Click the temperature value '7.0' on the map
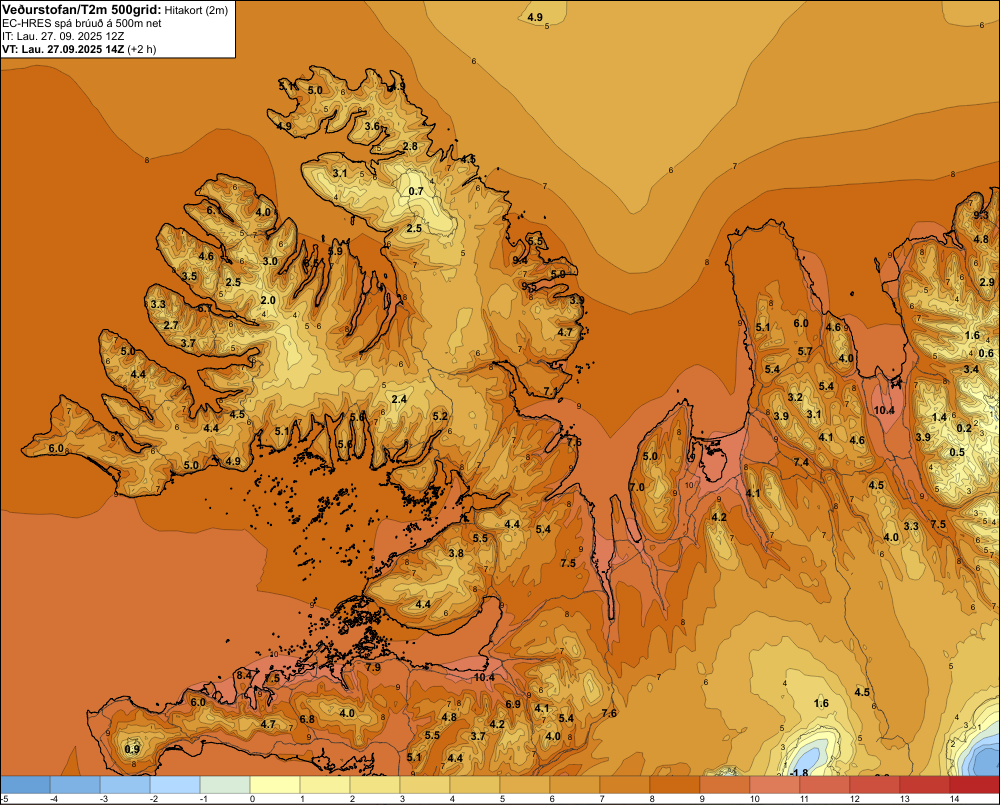 tap(637, 487)
